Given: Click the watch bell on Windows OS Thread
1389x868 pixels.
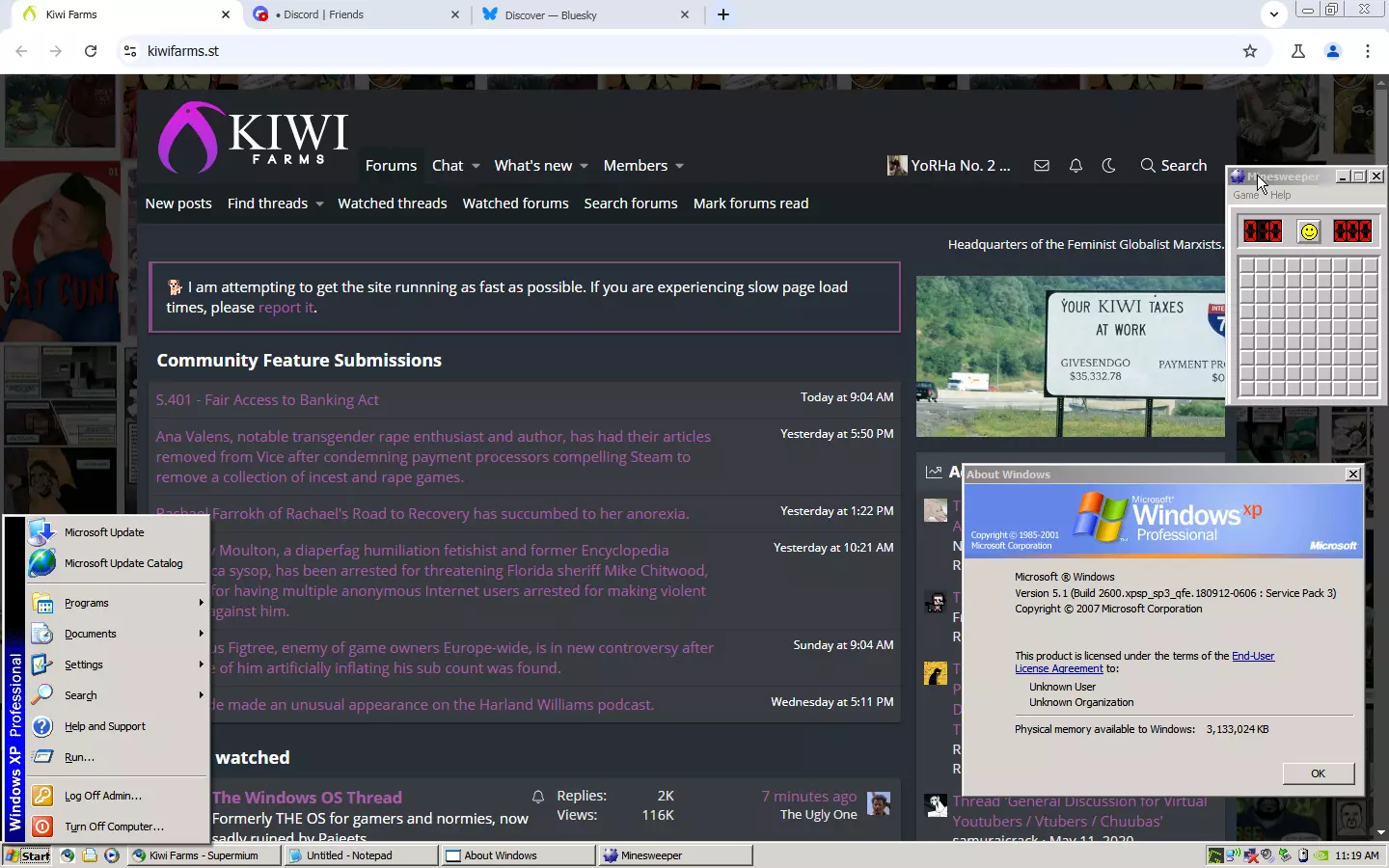Looking at the screenshot, I should pyautogui.click(x=538, y=797).
